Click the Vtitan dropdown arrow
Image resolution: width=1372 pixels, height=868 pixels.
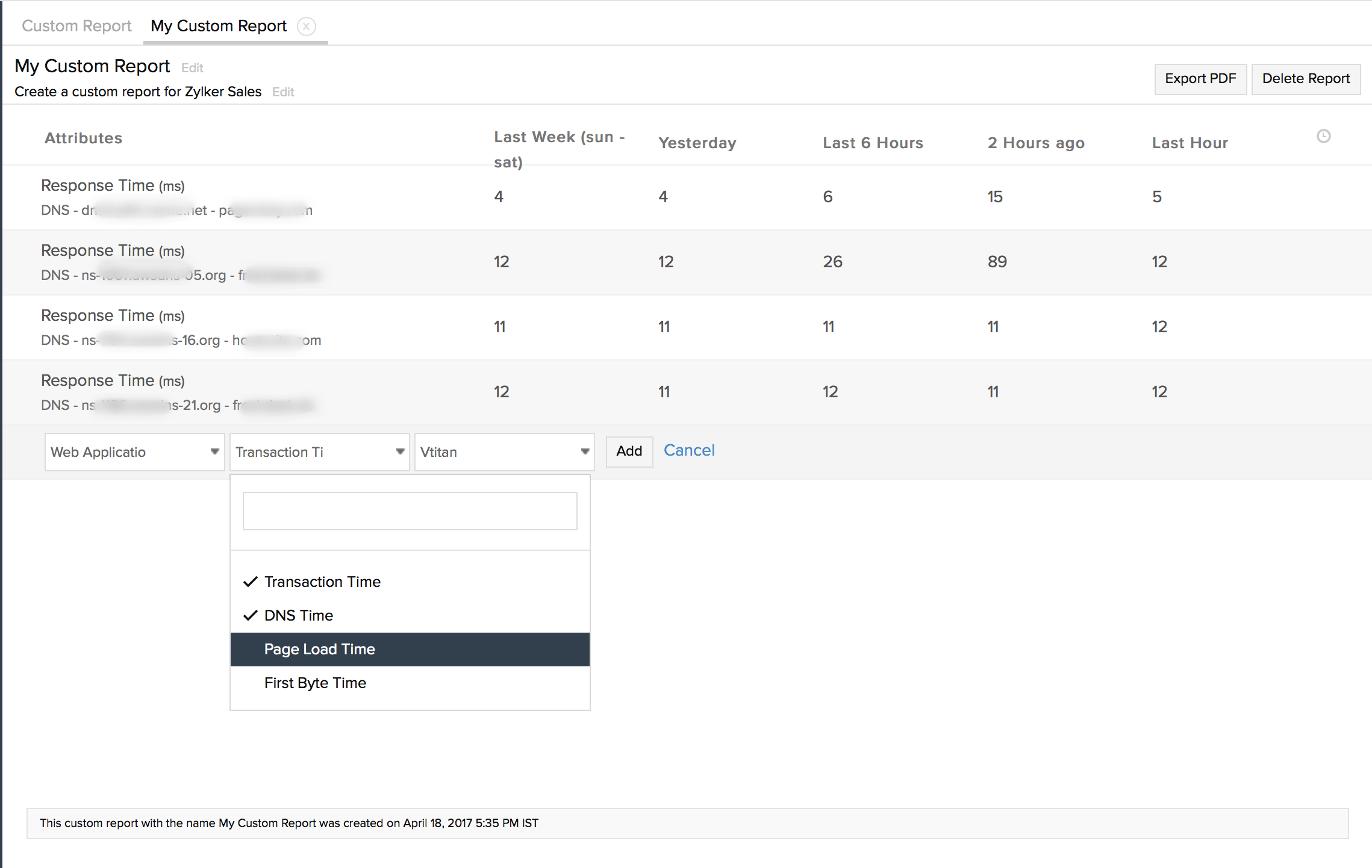[x=584, y=451]
